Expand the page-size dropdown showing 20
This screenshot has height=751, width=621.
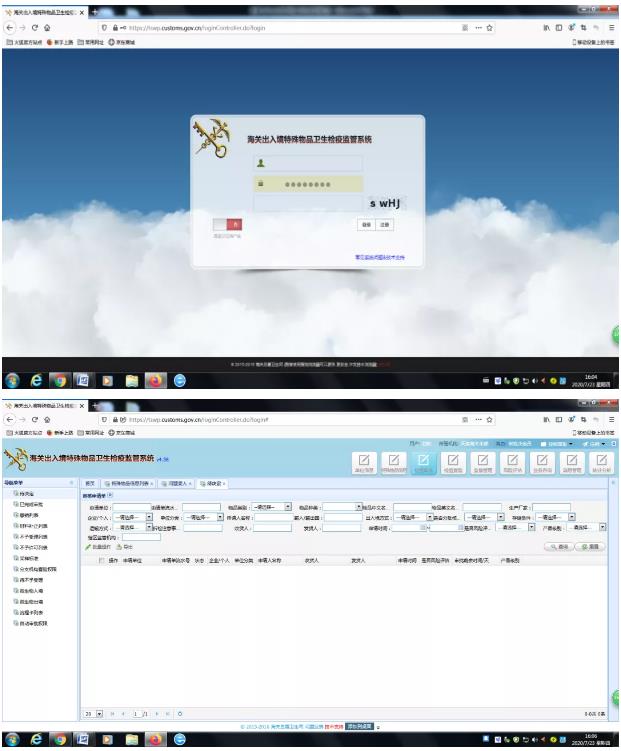click(99, 713)
